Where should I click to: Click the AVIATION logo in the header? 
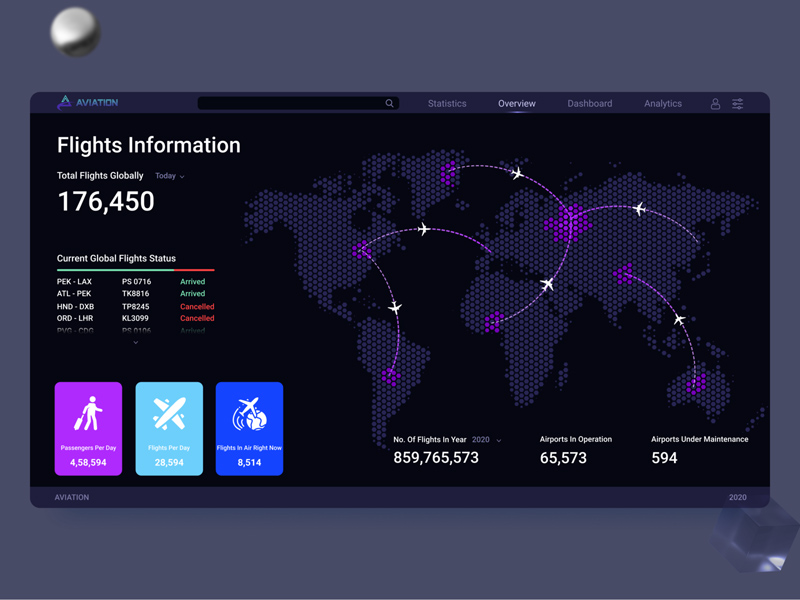[x=90, y=103]
